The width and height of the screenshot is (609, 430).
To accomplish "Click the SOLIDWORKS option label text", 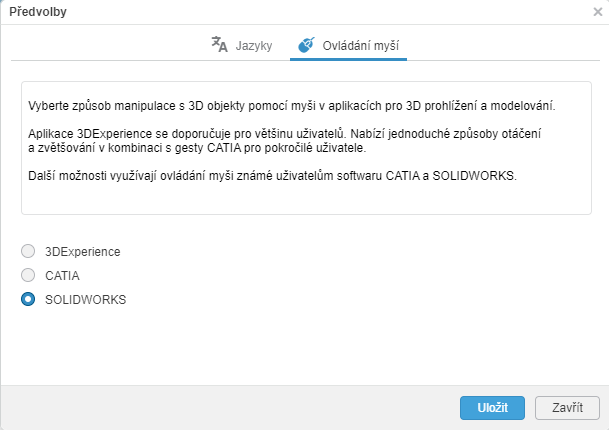I will (x=85, y=300).
